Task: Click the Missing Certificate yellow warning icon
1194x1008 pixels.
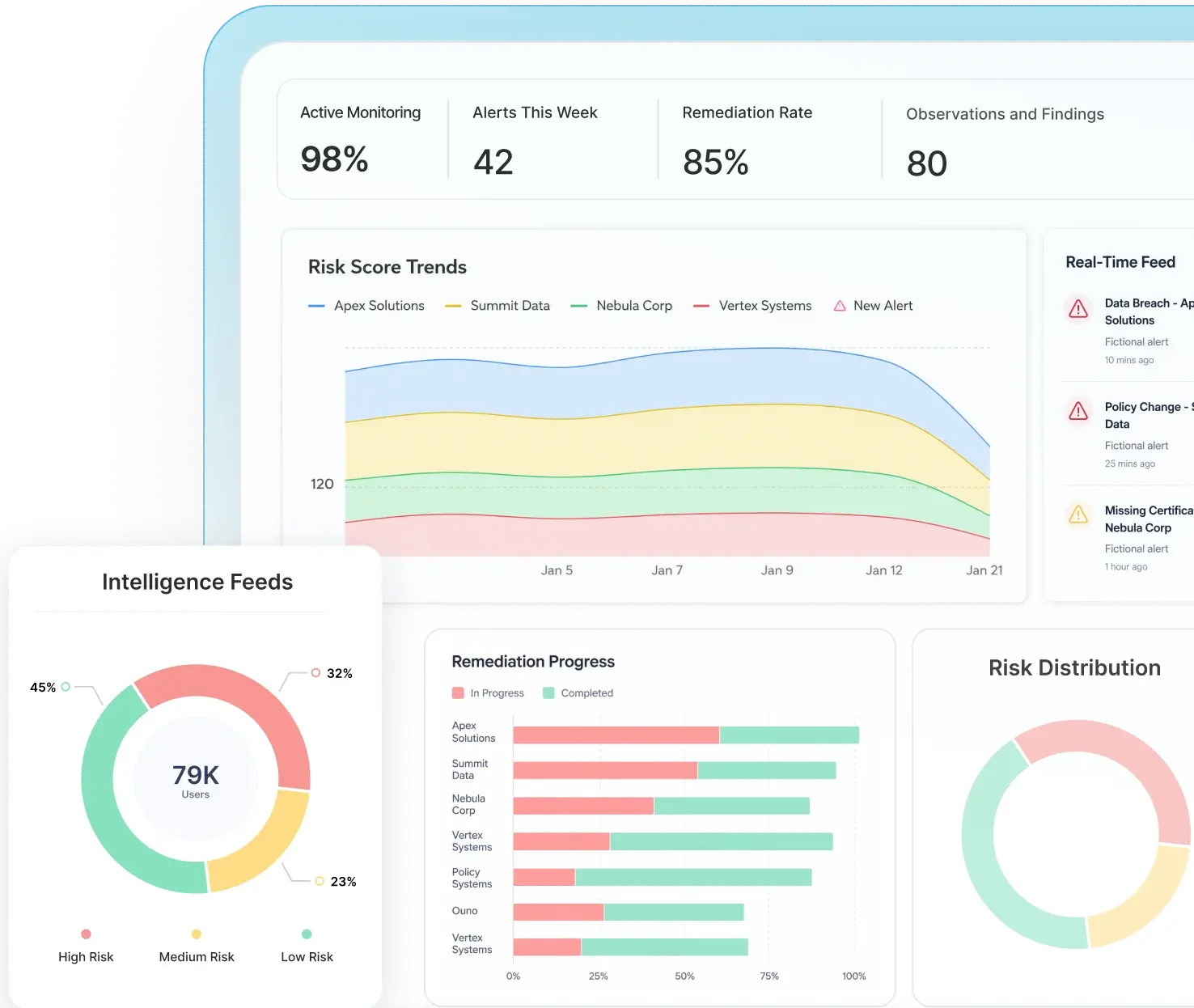Action: [1078, 514]
